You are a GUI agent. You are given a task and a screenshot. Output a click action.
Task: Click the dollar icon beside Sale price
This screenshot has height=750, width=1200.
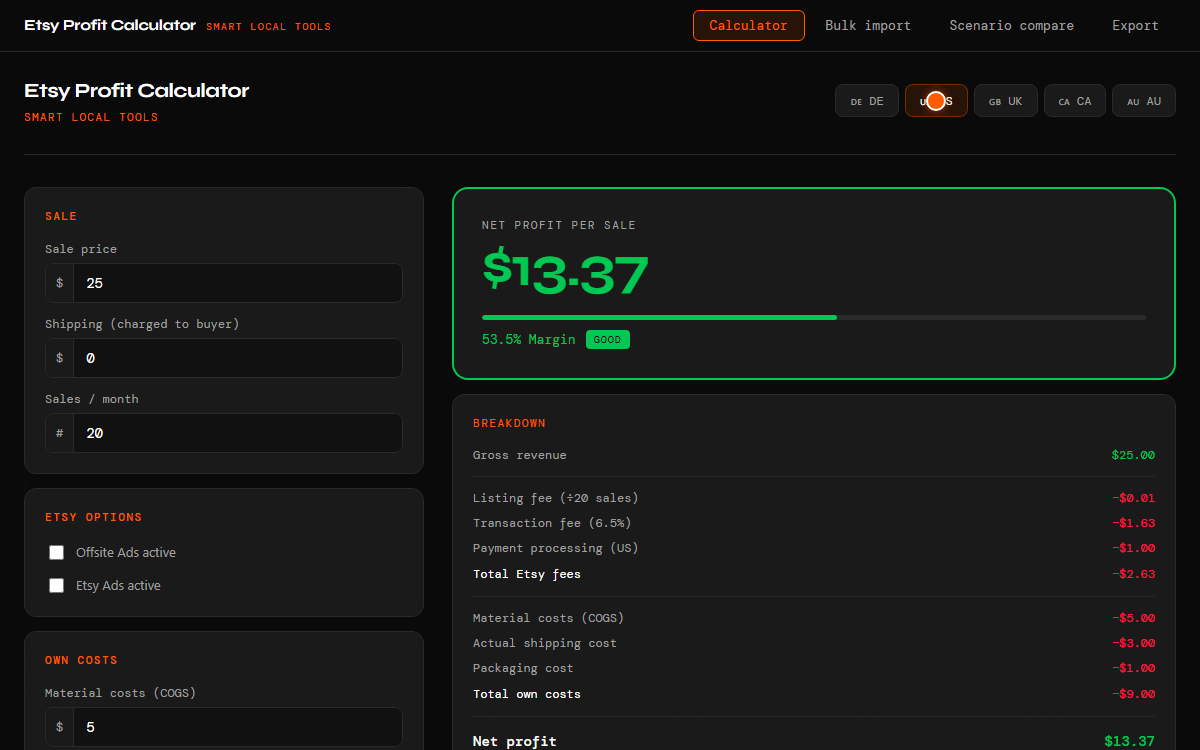point(60,283)
